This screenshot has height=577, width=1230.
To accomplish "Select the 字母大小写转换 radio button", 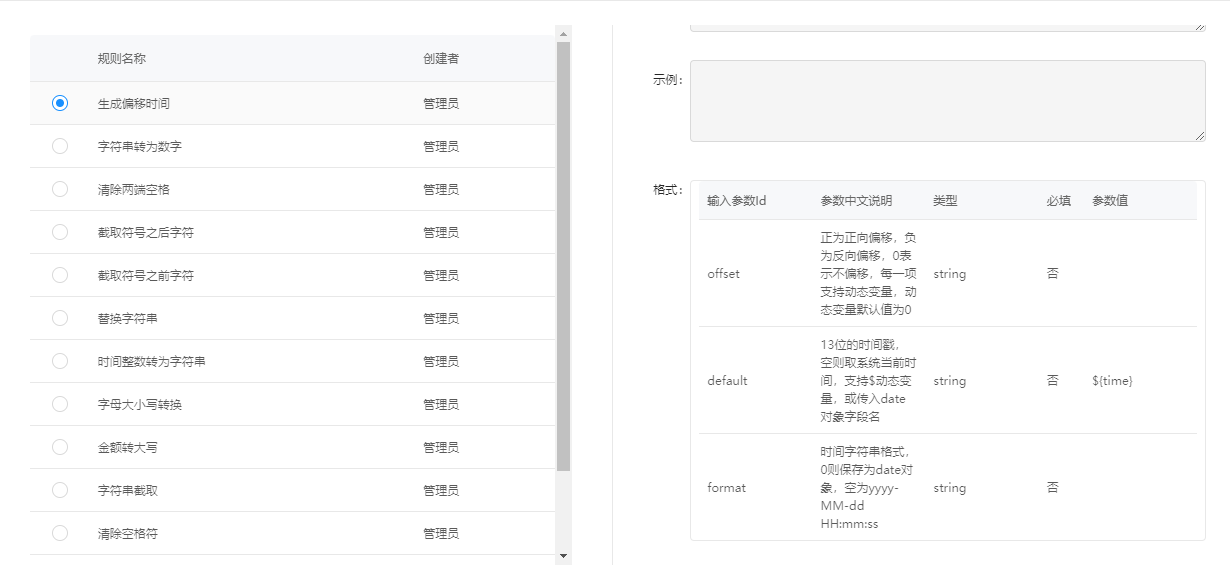I will click(60, 404).
